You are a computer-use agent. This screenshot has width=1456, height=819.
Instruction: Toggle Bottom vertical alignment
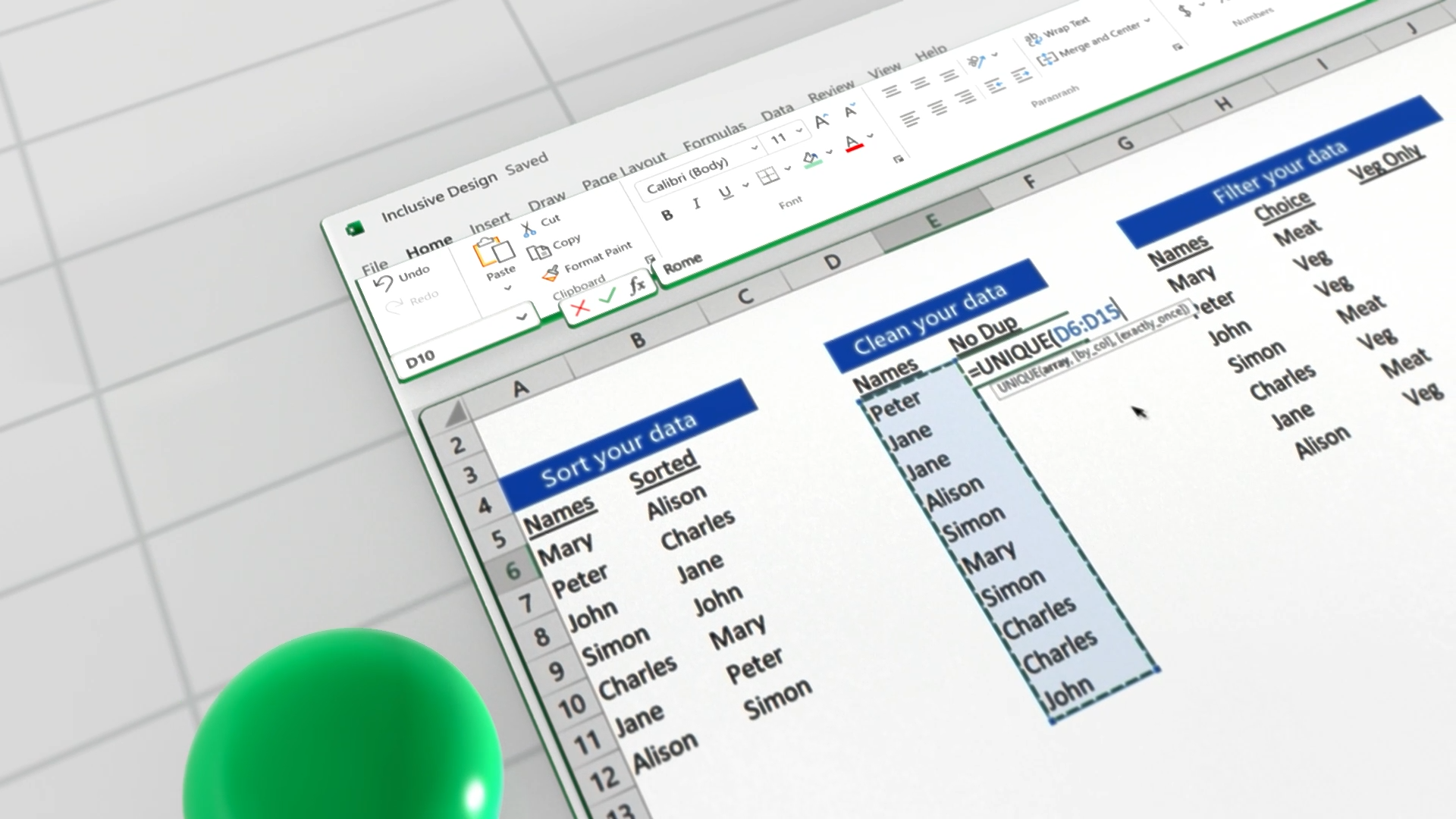coord(948,74)
